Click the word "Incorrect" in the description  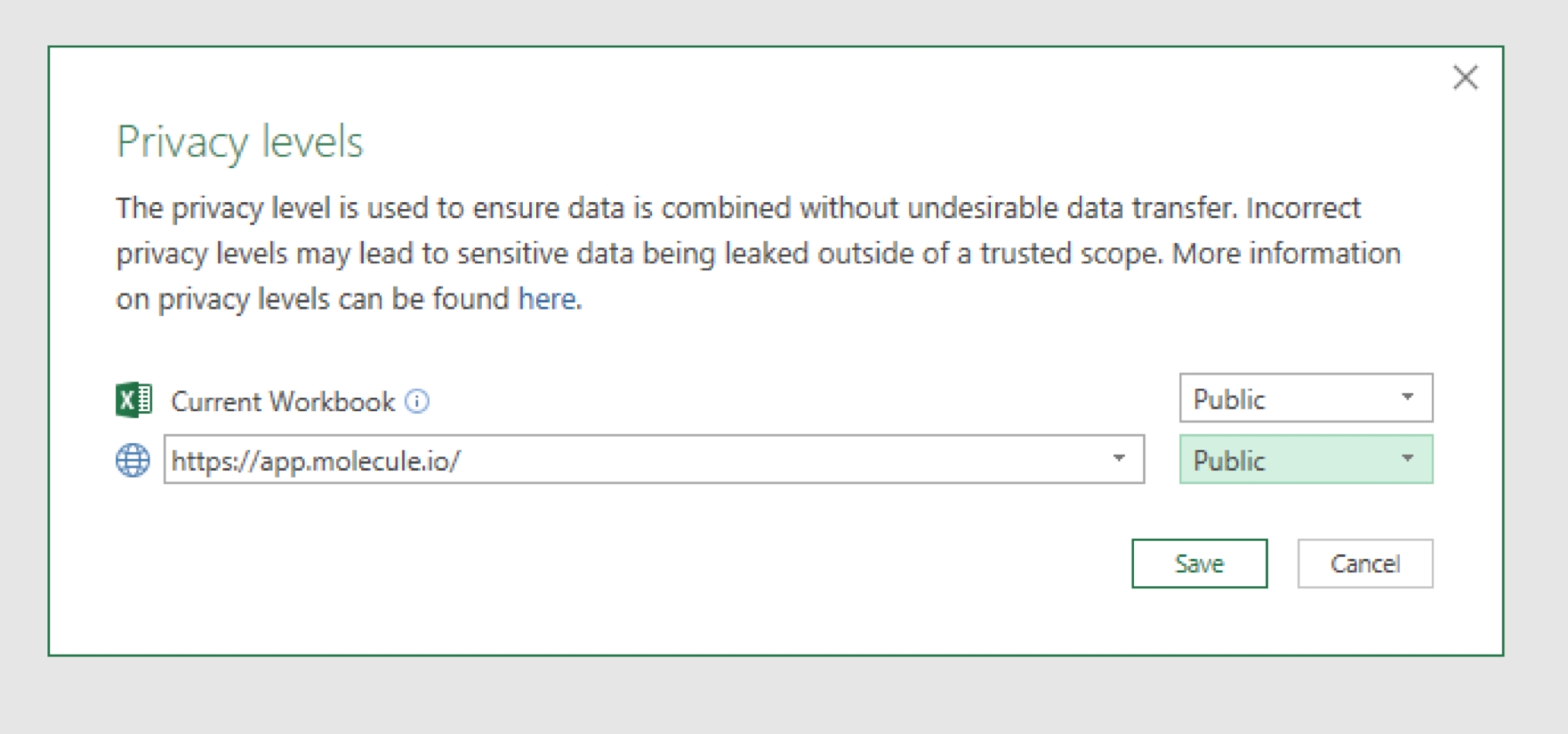1303,208
